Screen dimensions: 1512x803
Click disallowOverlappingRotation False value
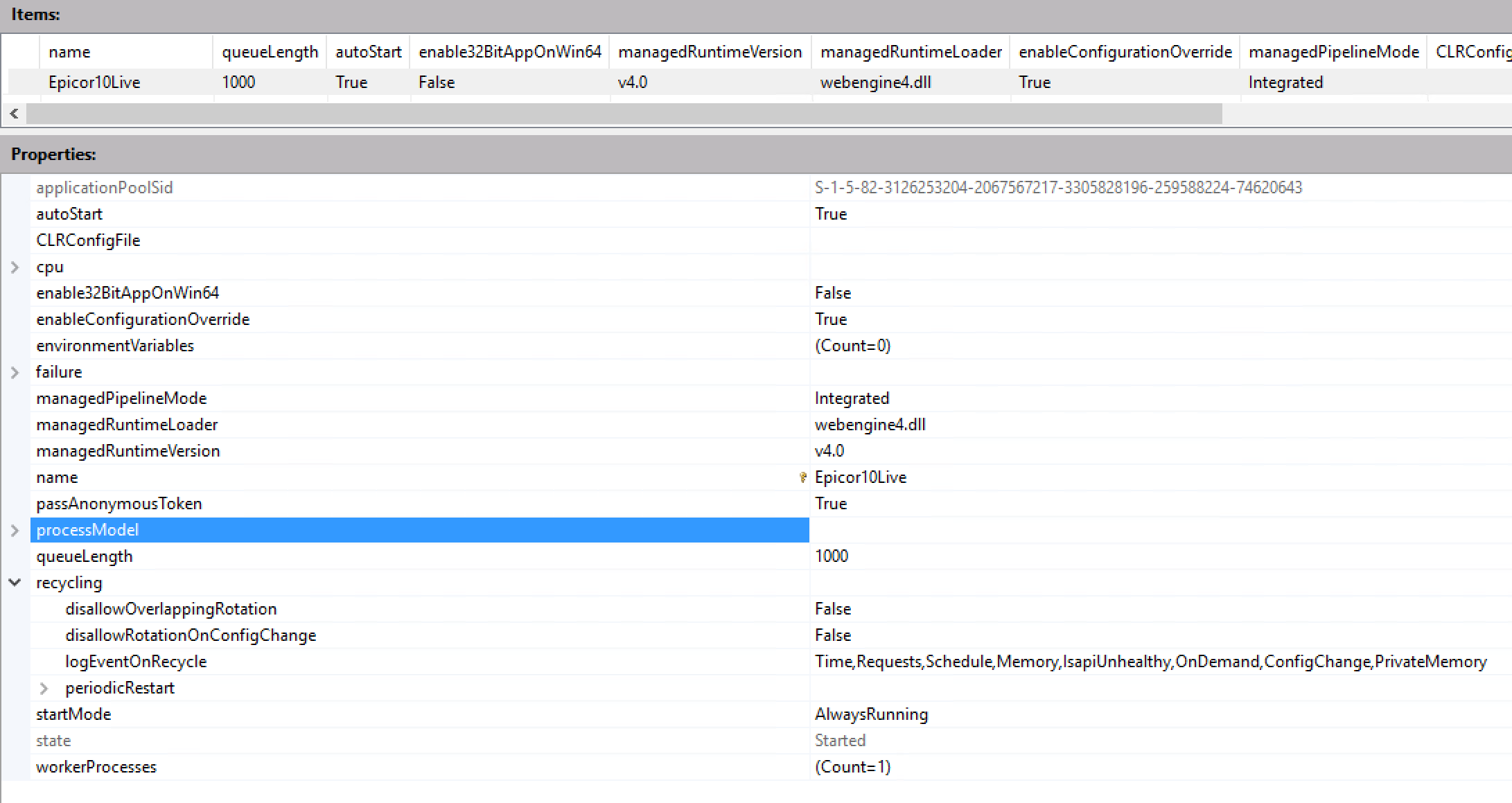[x=833, y=609]
